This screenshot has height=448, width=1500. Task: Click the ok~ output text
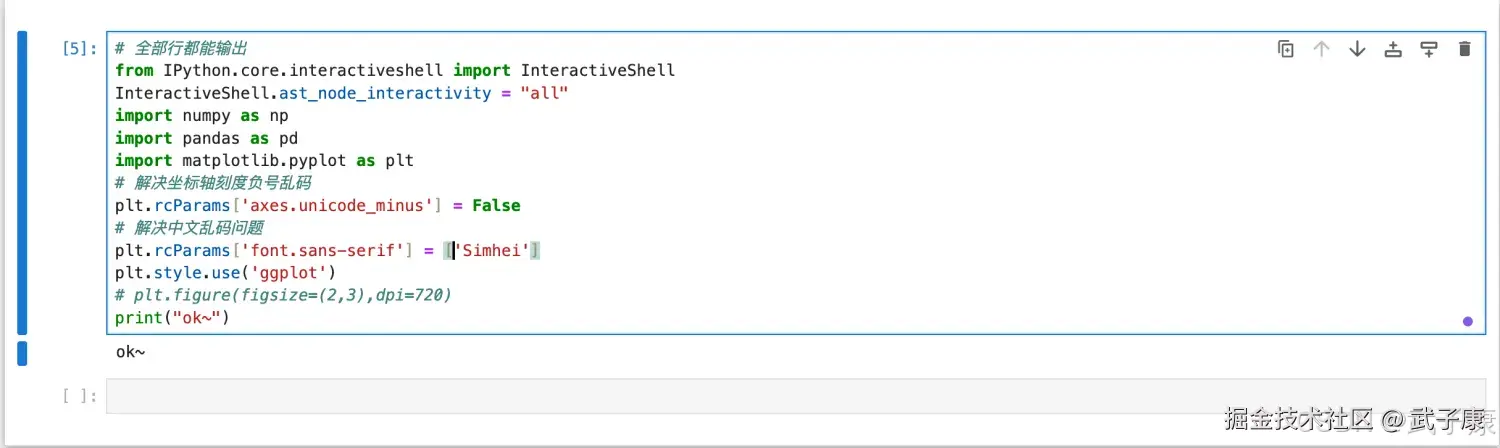[131, 353]
